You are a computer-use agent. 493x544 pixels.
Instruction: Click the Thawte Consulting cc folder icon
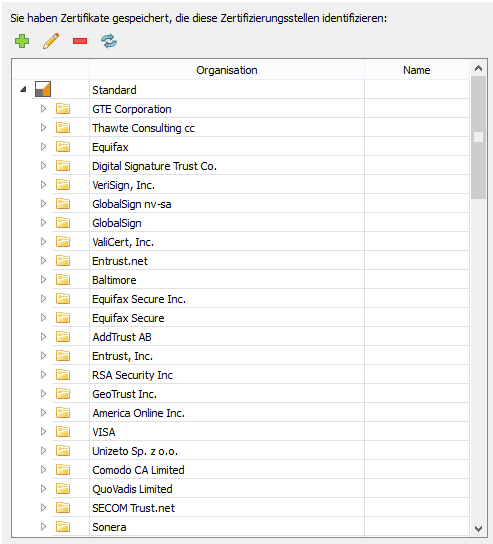coord(63,128)
